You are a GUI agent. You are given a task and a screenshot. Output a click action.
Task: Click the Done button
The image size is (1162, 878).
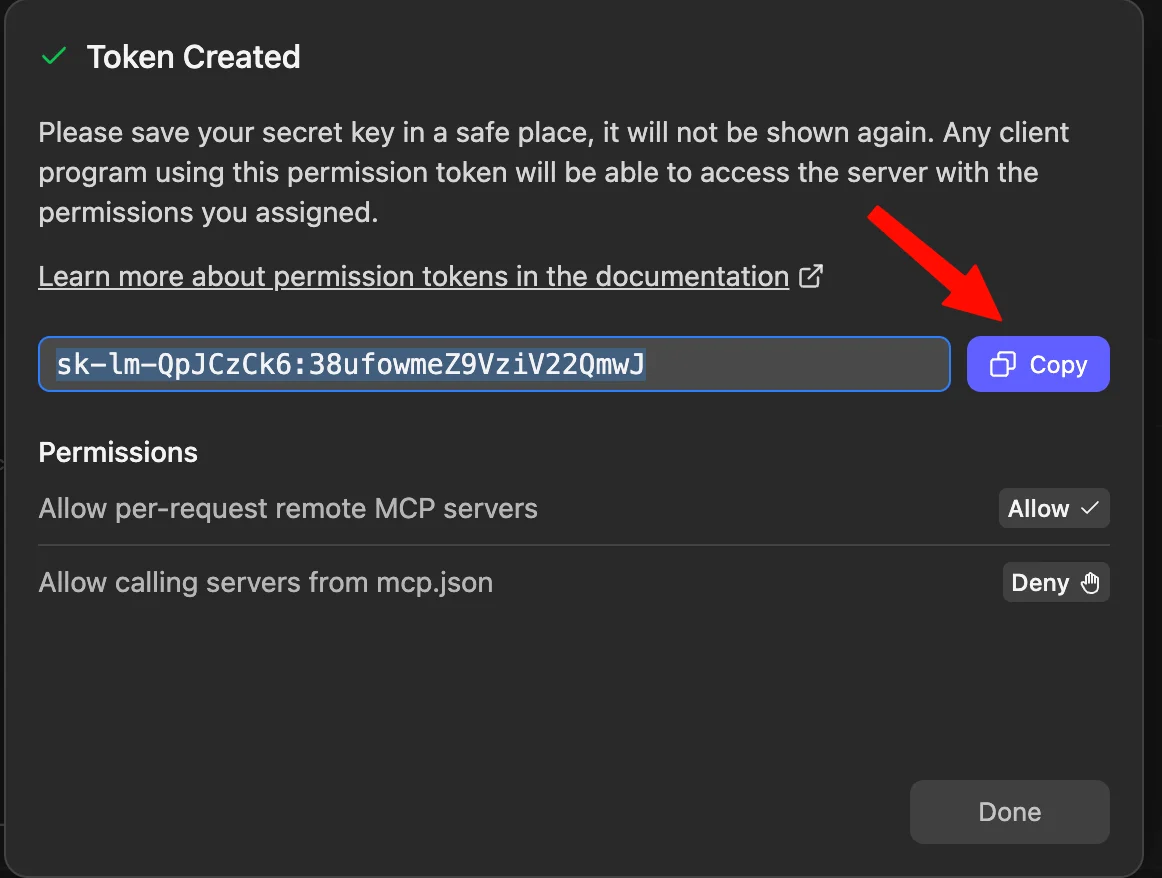(1009, 811)
